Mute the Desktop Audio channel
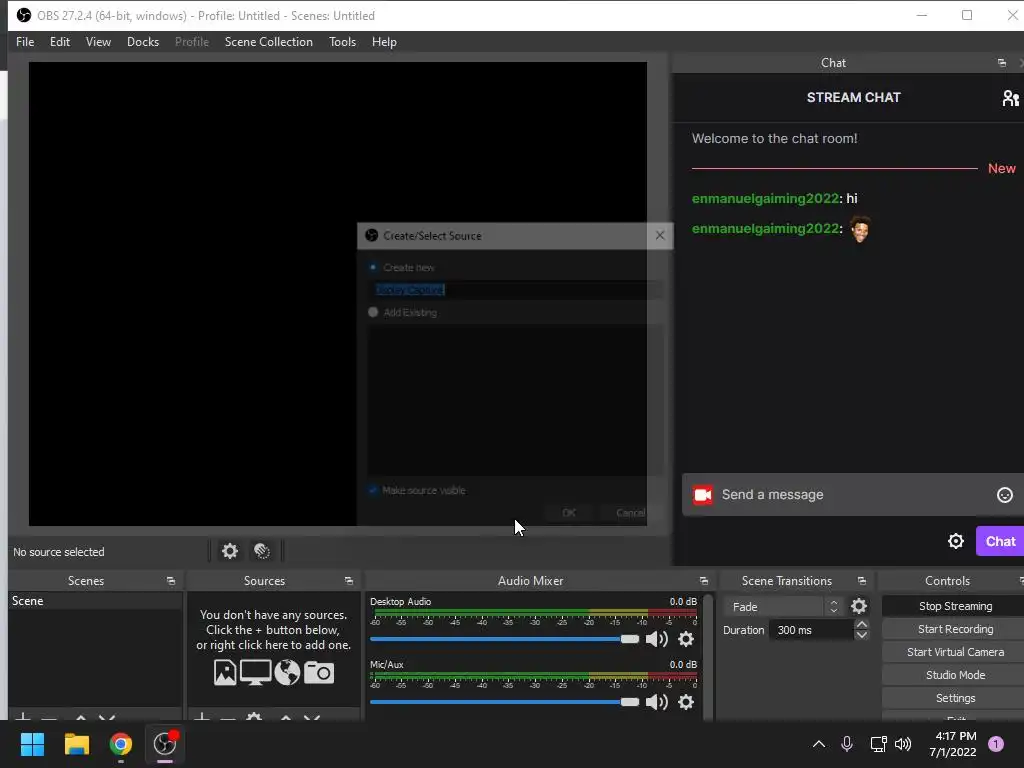The width and height of the screenshot is (1024, 768). 656,639
